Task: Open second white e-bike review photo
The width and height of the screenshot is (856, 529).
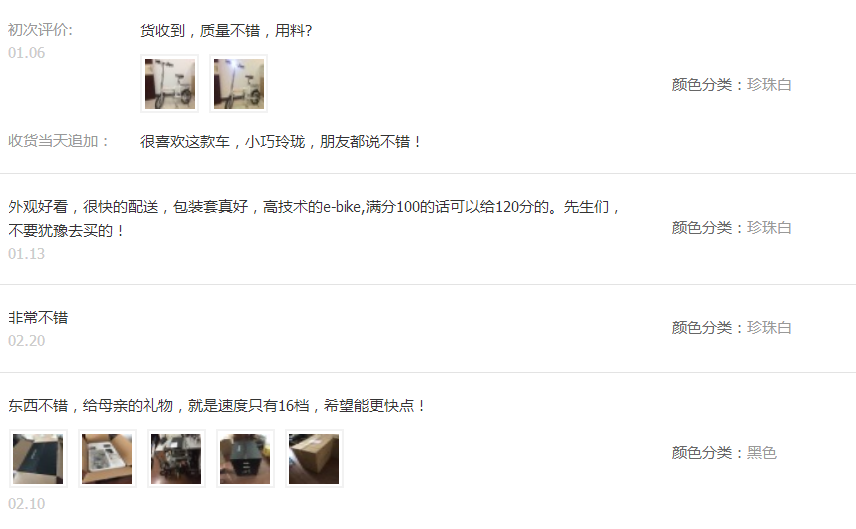Action: 239,84
